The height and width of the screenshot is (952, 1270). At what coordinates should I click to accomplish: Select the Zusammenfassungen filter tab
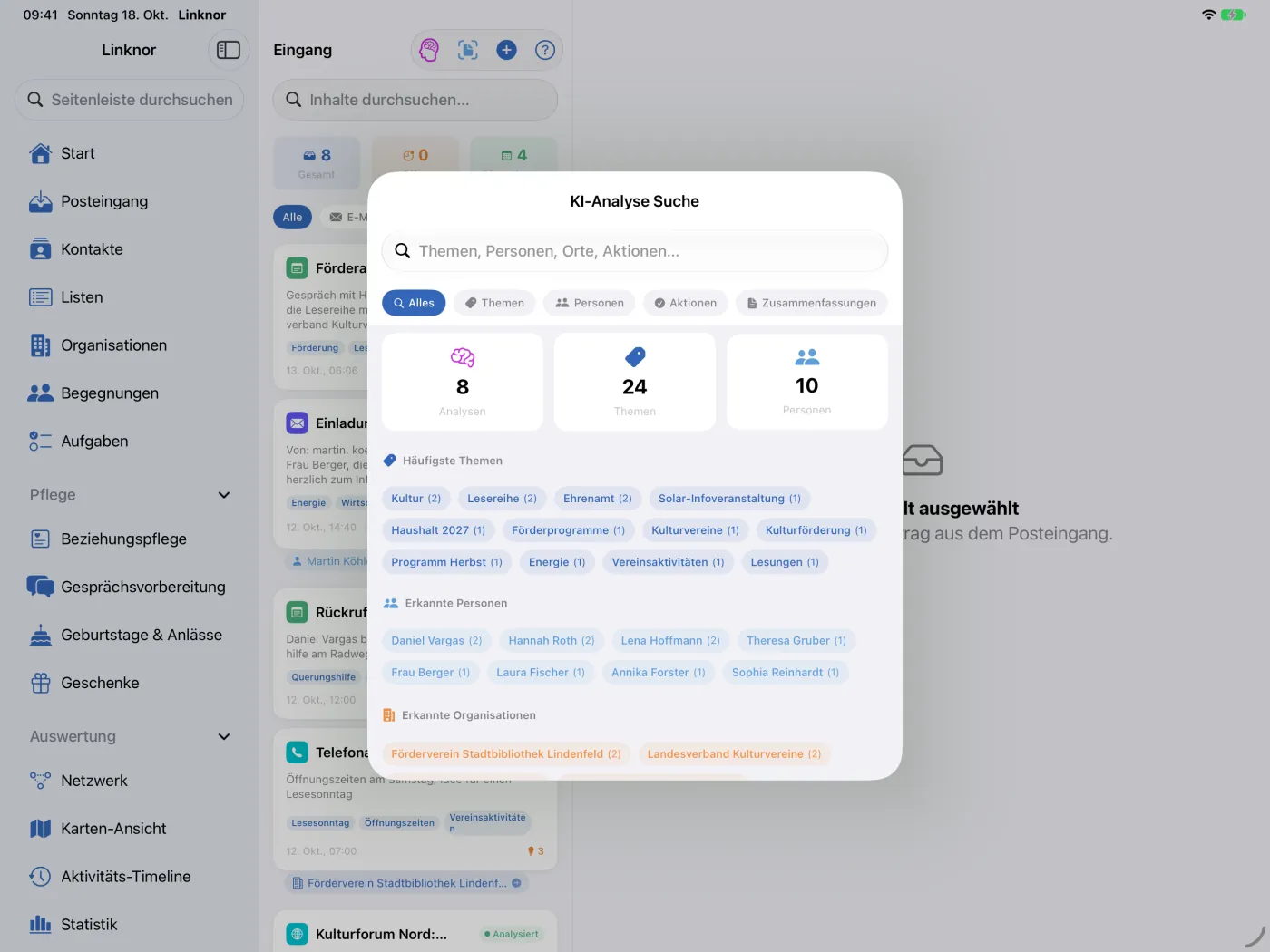pos(812,303)
